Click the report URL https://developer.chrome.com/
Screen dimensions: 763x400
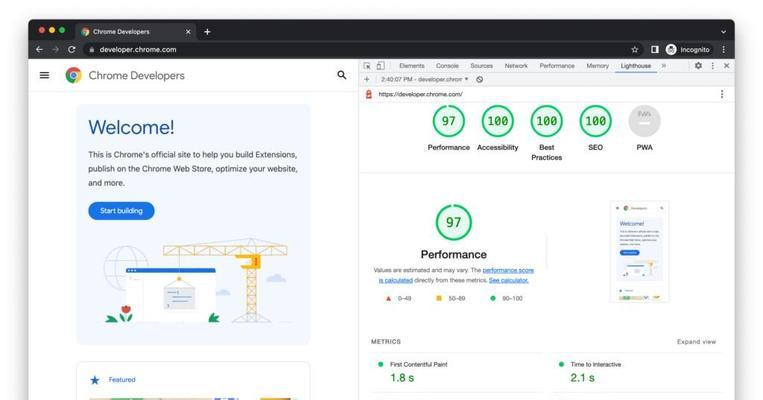pos(420,94)
